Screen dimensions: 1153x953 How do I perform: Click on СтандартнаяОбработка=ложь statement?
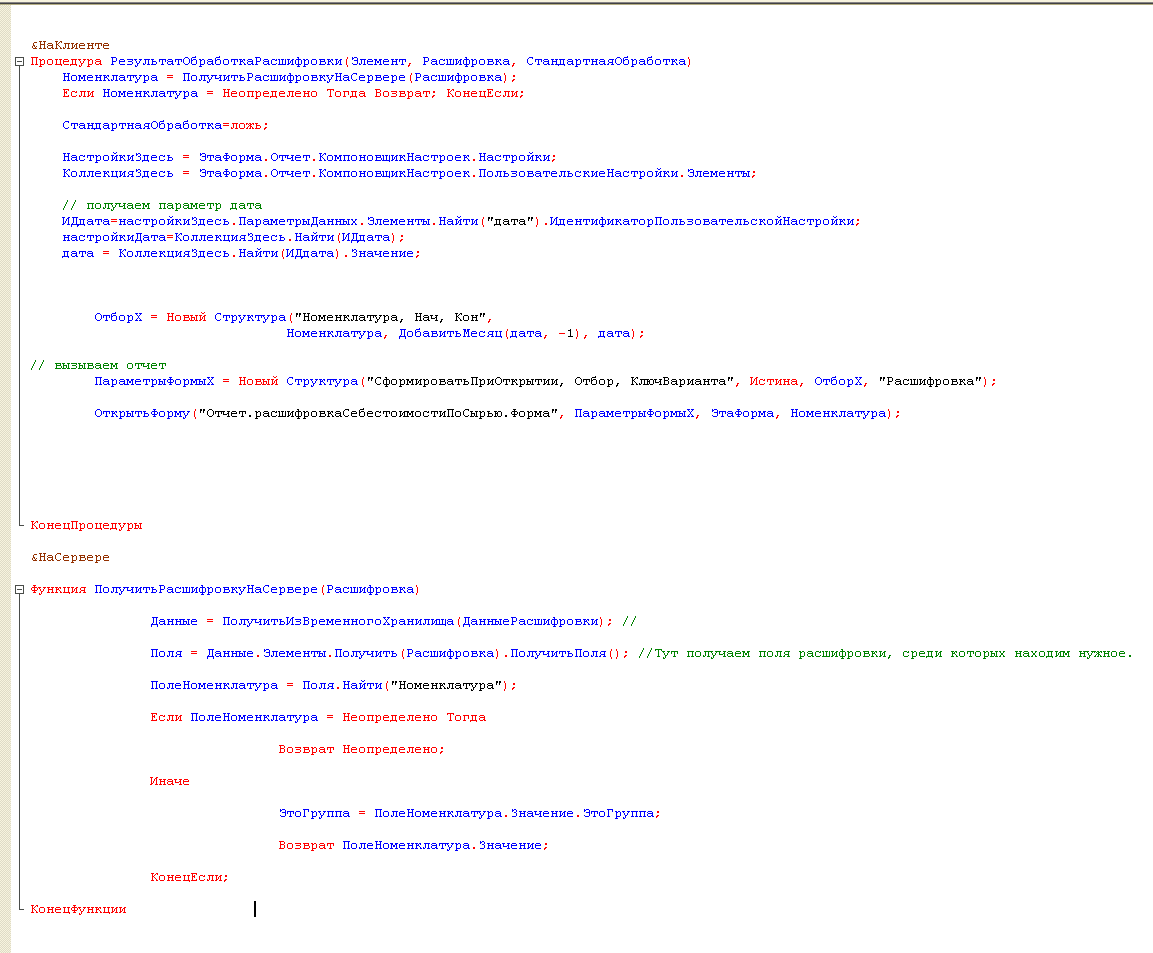(x=165, y=125)
